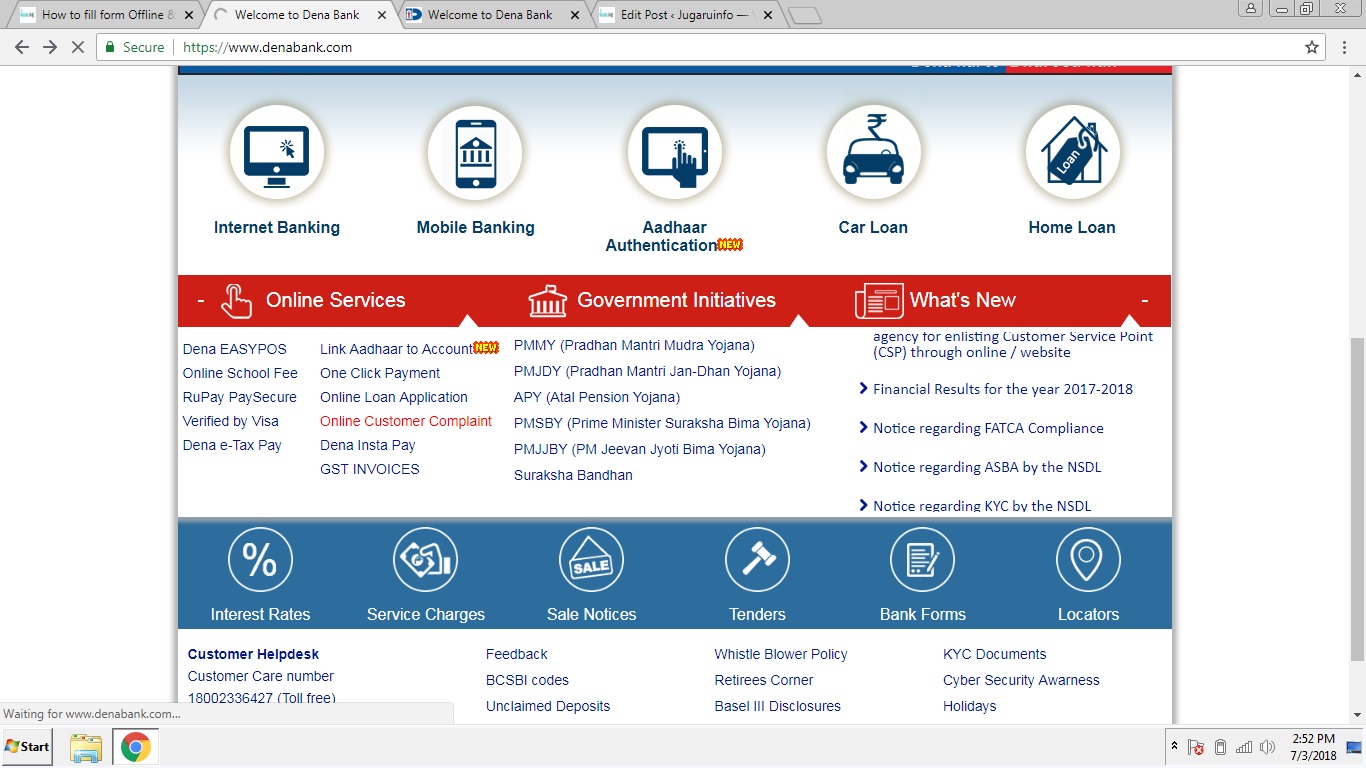The width and height of the screenshot is (1366, 768).
Task: Switch to third tab 'Welcome to Dena Bank'
Action: coord(490,15)
